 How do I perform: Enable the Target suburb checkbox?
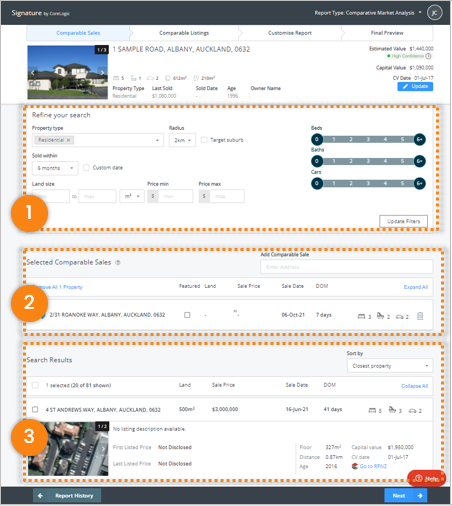pos(204,140)
